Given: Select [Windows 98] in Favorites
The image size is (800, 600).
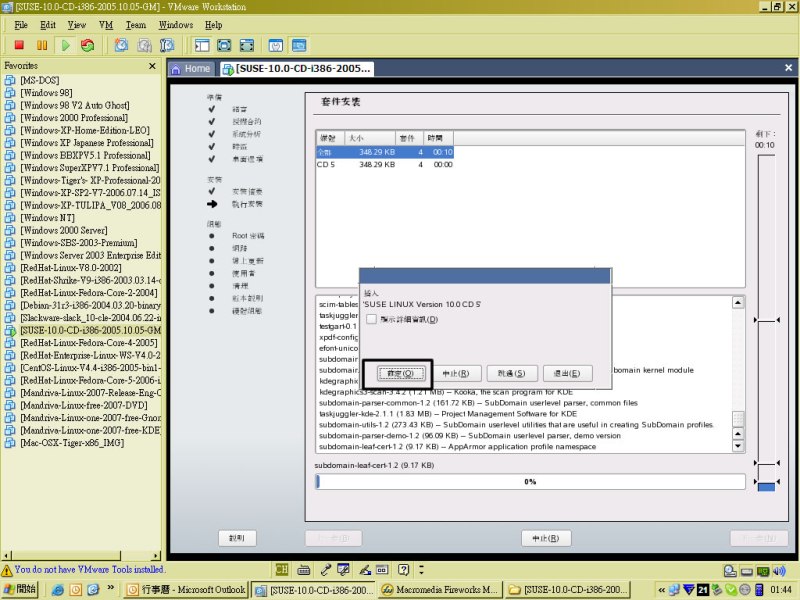Looking at the screenshot, I should 46,93.
